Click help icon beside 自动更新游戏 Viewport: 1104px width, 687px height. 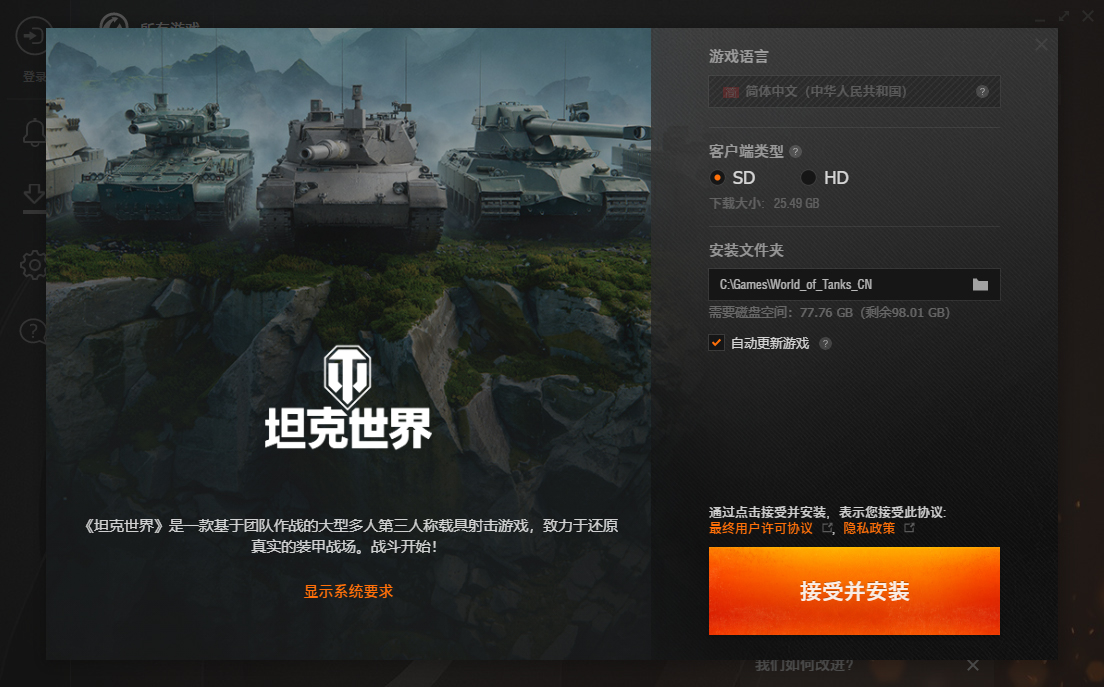tap(825, 344)
